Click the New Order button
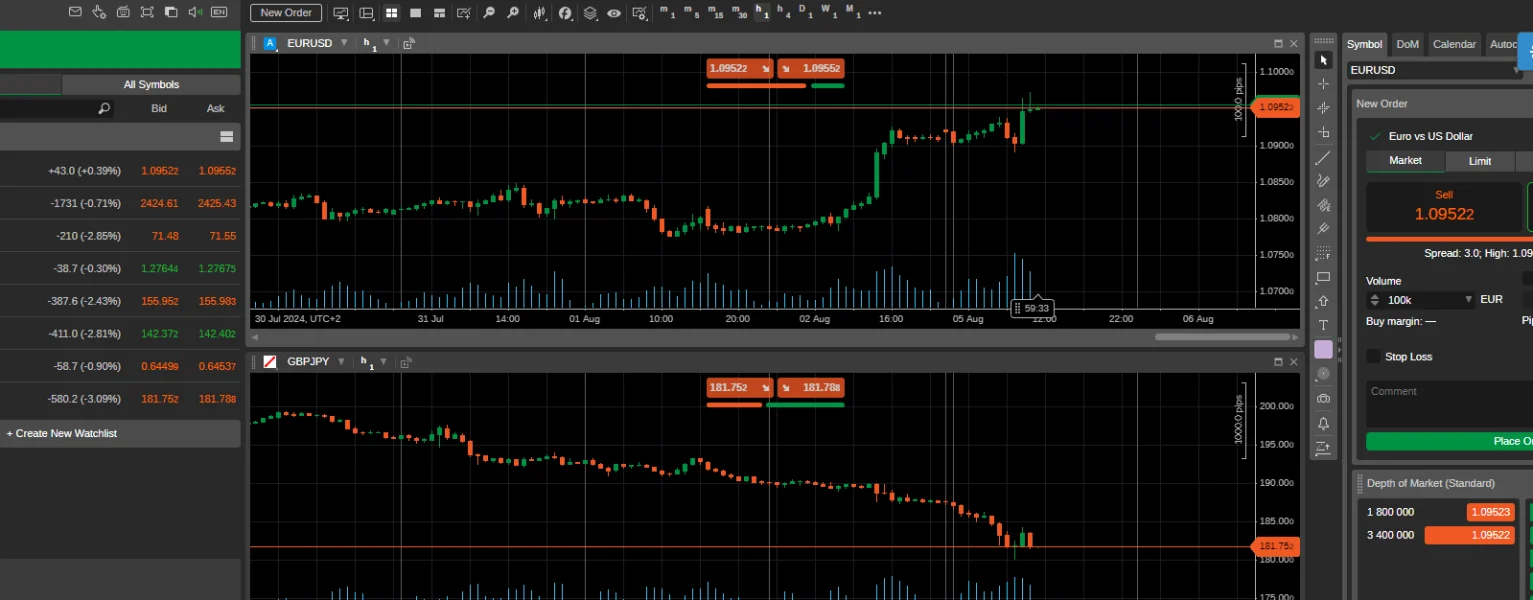The width and height of the screenshot is (1533, 600). pyautogui.click(x=286, y=13)
